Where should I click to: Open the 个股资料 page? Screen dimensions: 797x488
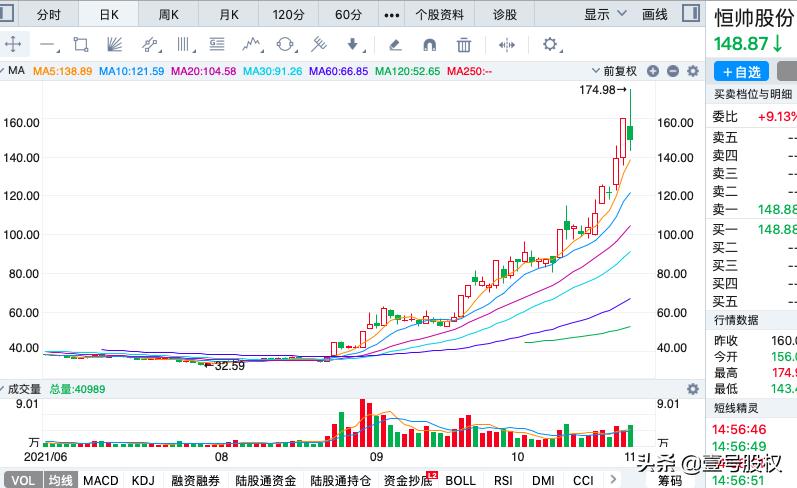439,14
